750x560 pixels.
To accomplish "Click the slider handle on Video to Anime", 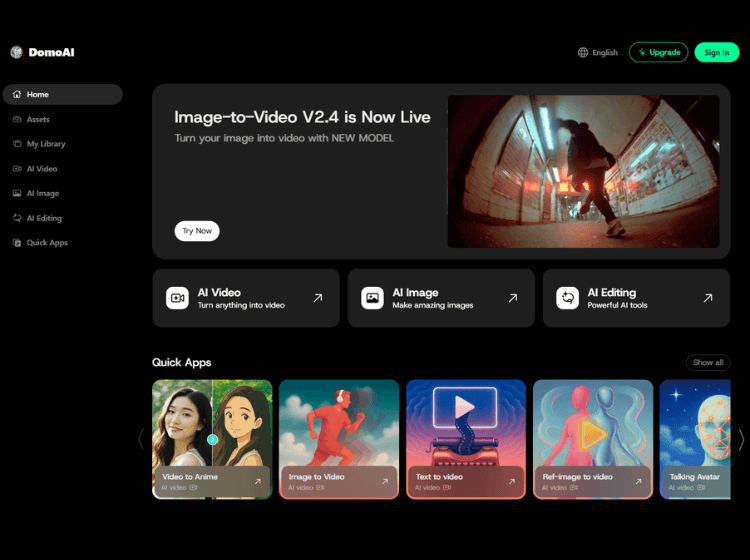I will [212, 439].
